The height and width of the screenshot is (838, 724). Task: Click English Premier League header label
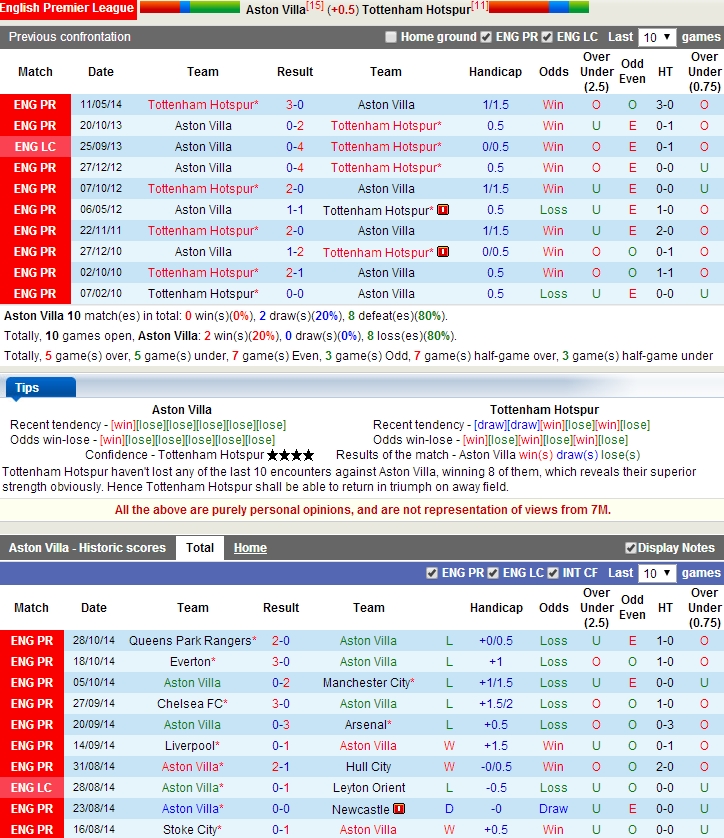[x=67, y=9]
